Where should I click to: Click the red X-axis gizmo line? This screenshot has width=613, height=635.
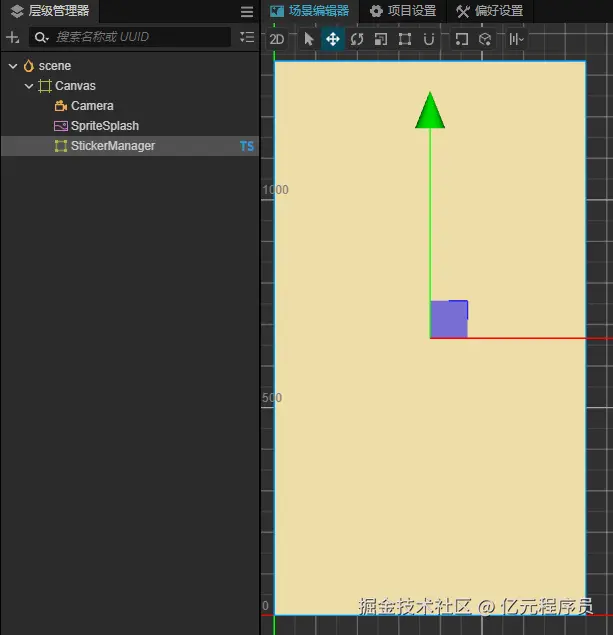click(521, 338)
